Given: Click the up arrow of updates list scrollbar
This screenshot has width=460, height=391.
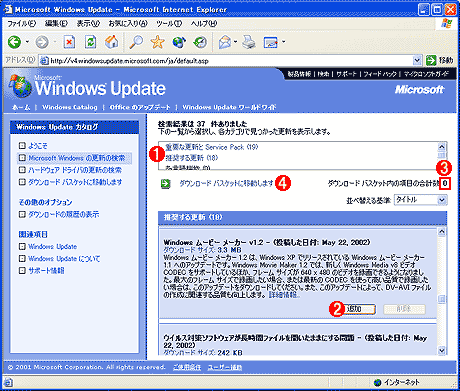Looking at the screenshot, I should coord(442,232).
